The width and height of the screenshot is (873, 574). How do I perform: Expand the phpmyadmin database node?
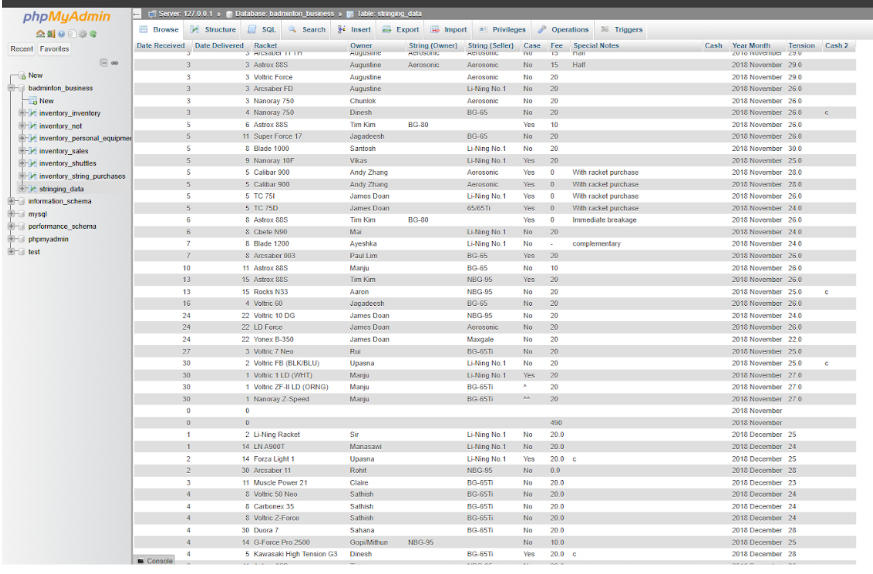tap(11, 239)
